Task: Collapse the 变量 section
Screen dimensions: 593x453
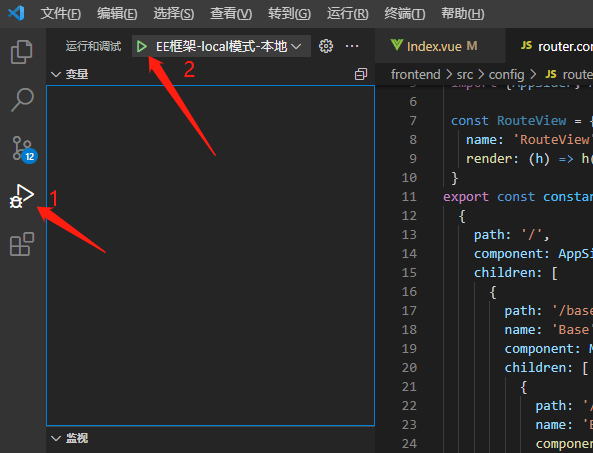Action: (70, 74)
